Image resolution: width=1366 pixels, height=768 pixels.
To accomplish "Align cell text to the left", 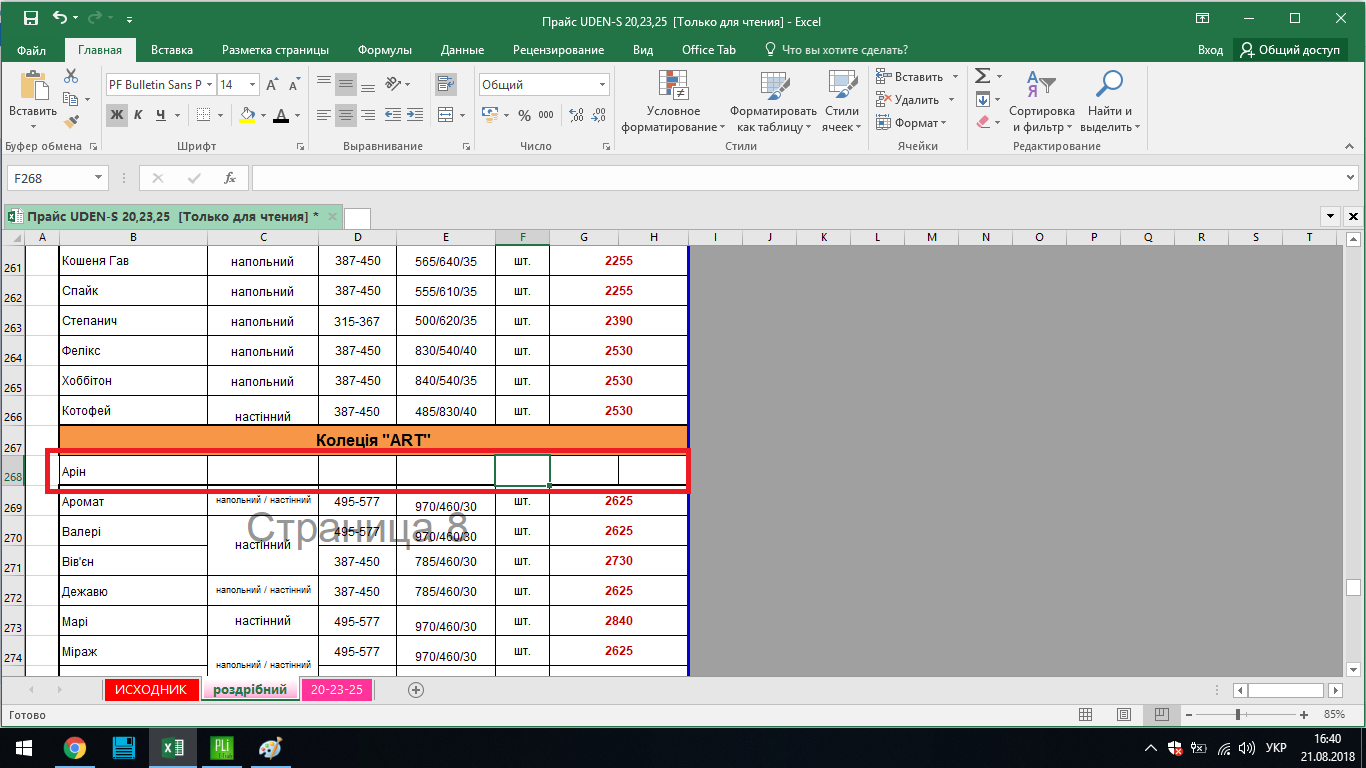I will 323,115.
